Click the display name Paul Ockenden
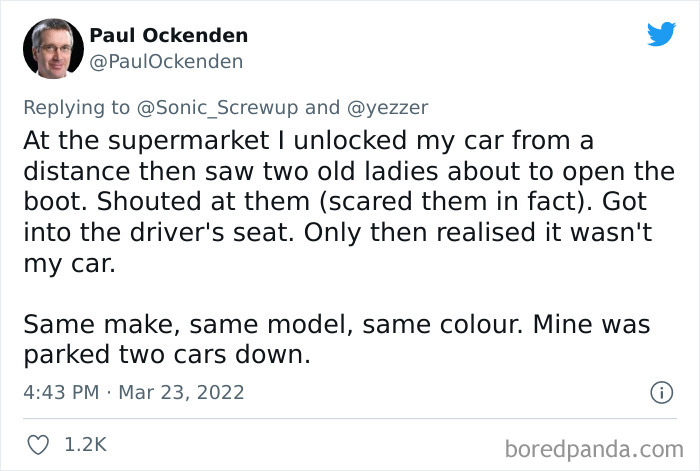Screen dimensions: 700x471 [169, 36]
